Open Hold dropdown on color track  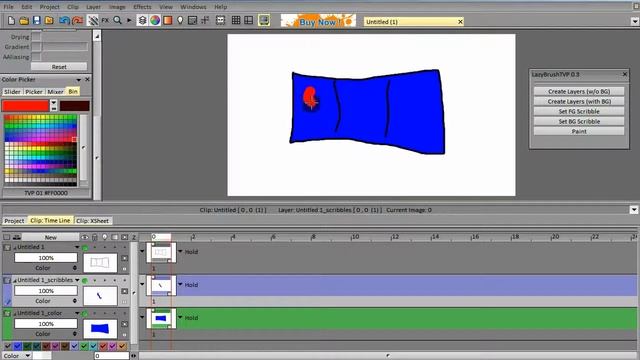pos(180,317)
